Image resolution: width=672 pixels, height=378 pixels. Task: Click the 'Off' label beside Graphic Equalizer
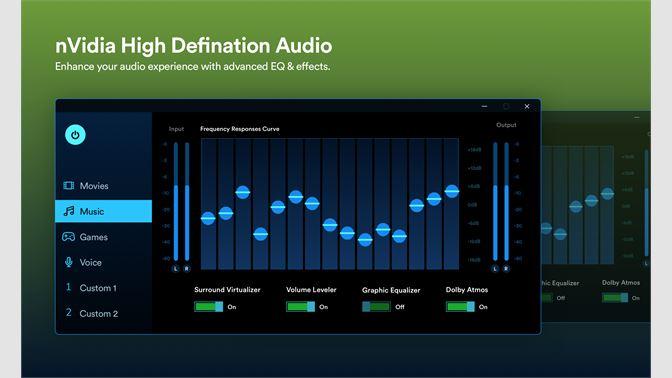(x=400, y=307)
